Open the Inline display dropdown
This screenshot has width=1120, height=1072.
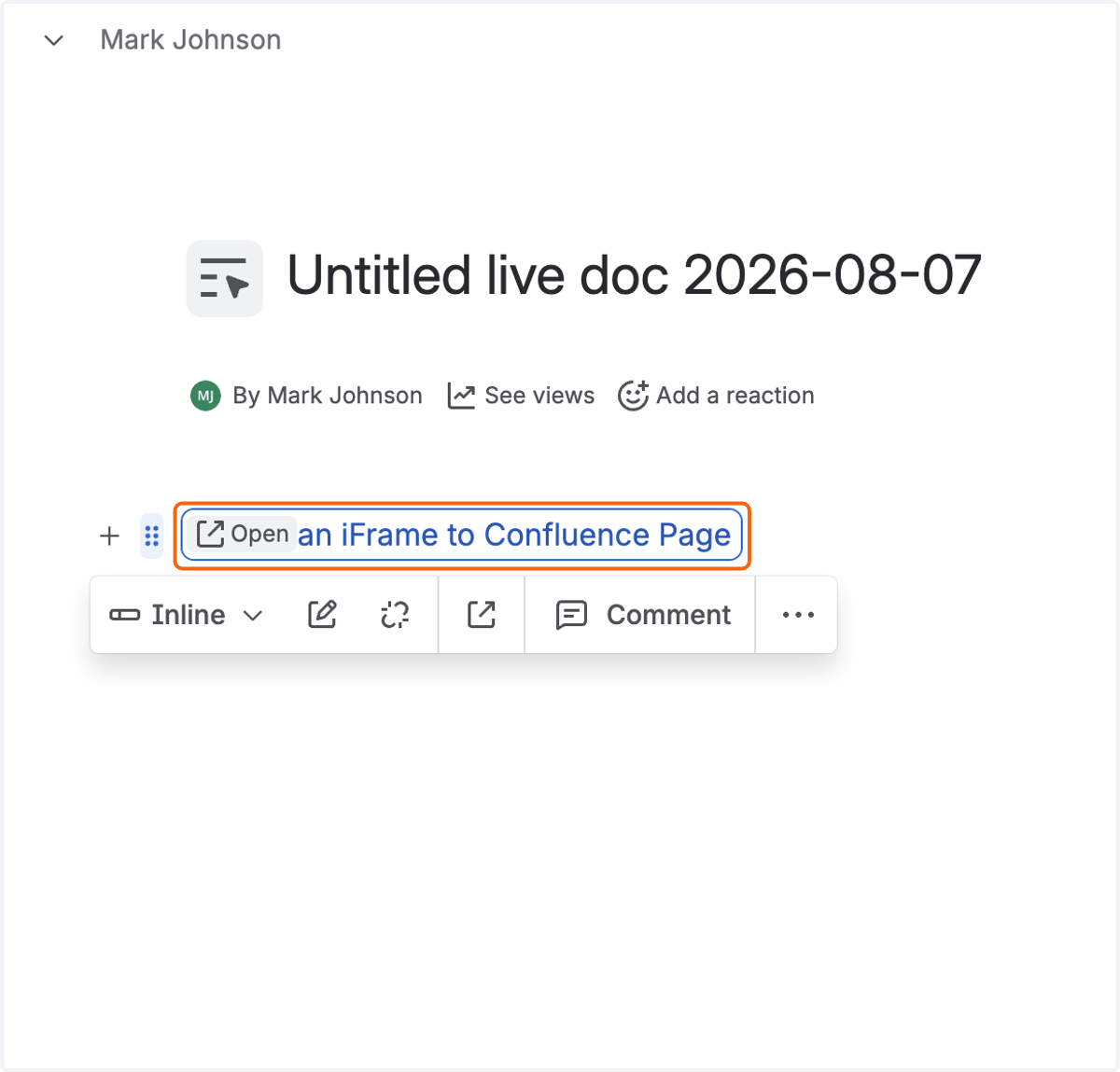187,615
